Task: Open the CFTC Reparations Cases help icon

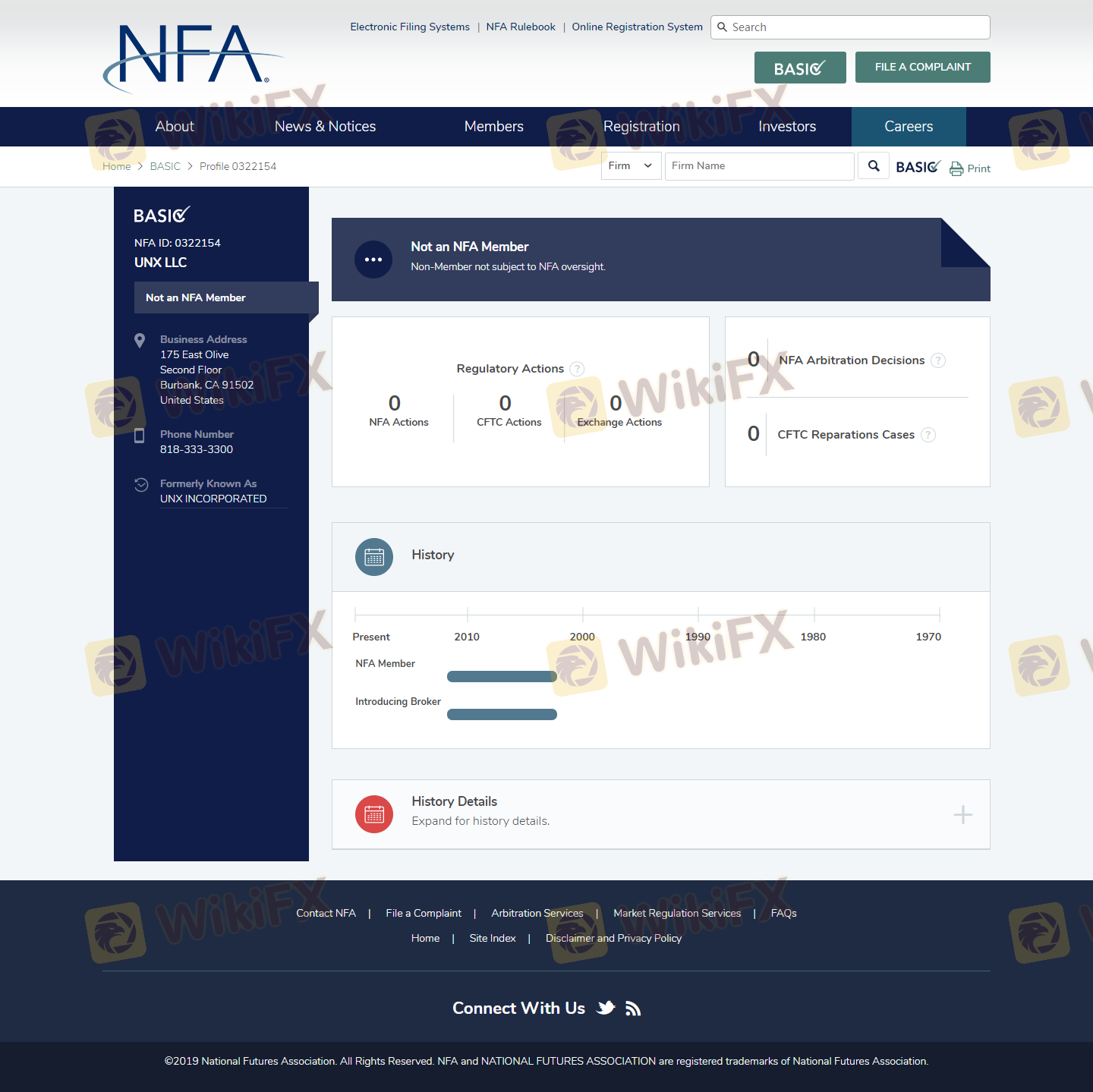Action: pyautogui.click(x=928, y=435)
